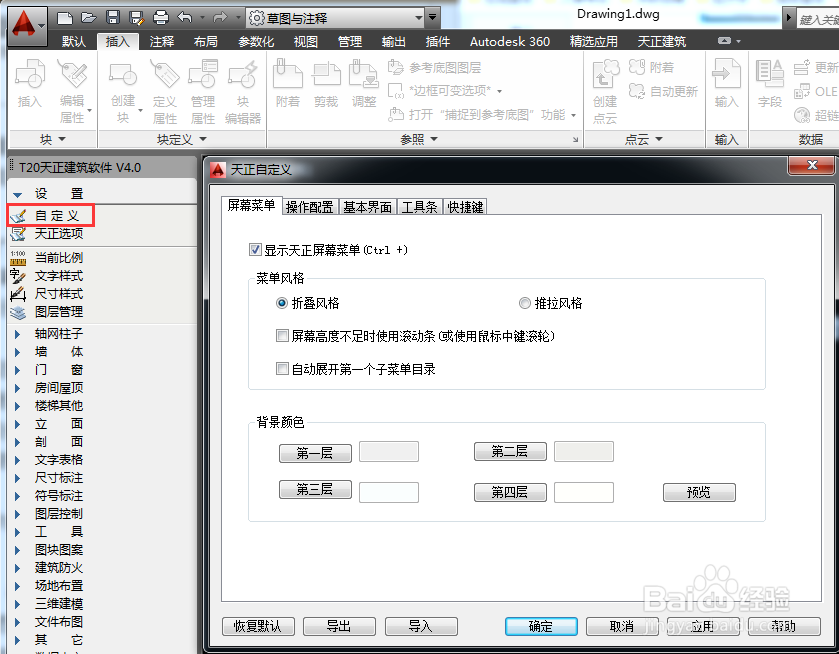Enable 屏幕高度不足时使用滚动条 checkbox
Image resolution: width=839 pixels, height=654 pixels.
tap(282, 336)
